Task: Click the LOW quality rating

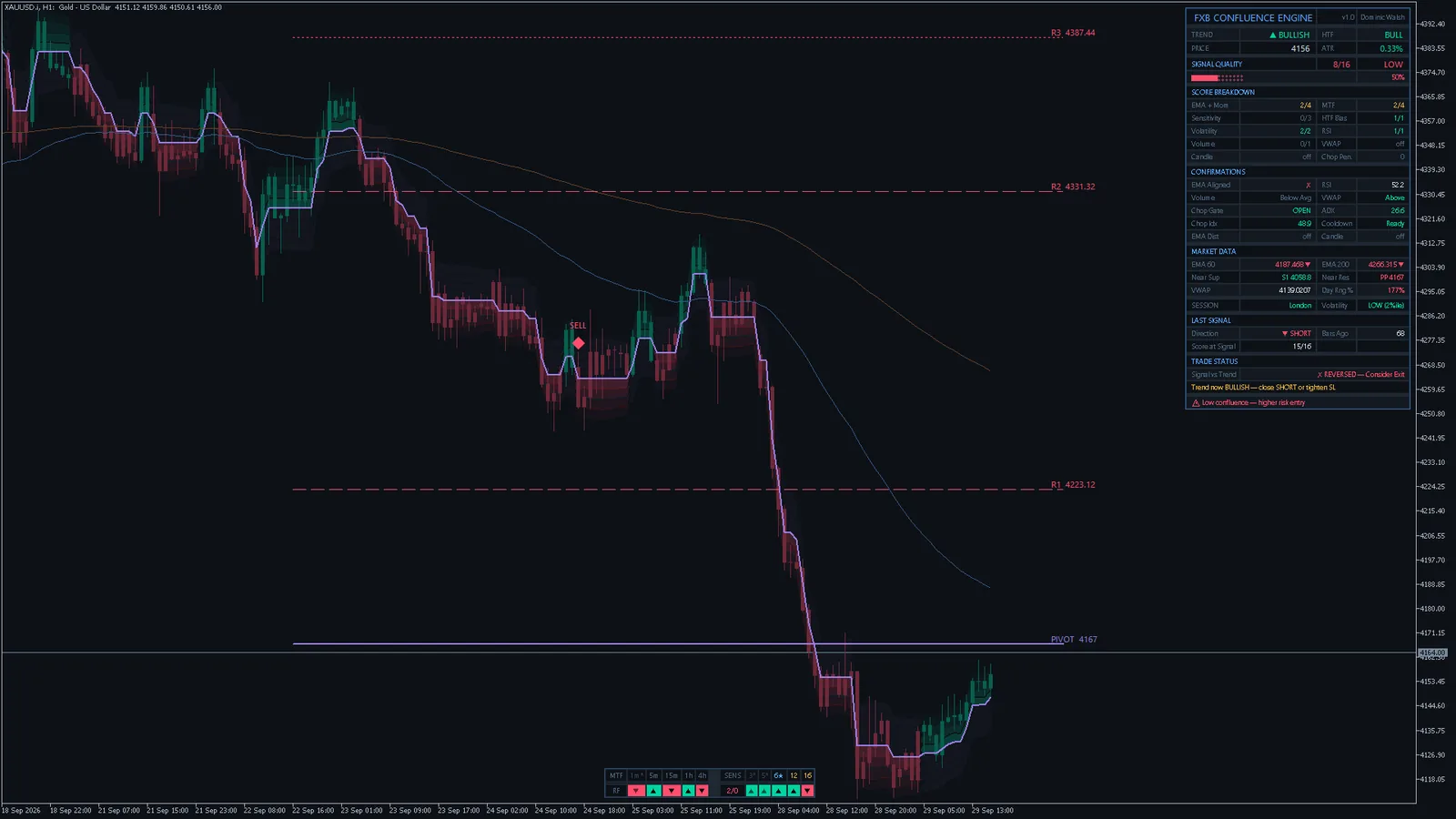Action: click(x=1393, y=65)
